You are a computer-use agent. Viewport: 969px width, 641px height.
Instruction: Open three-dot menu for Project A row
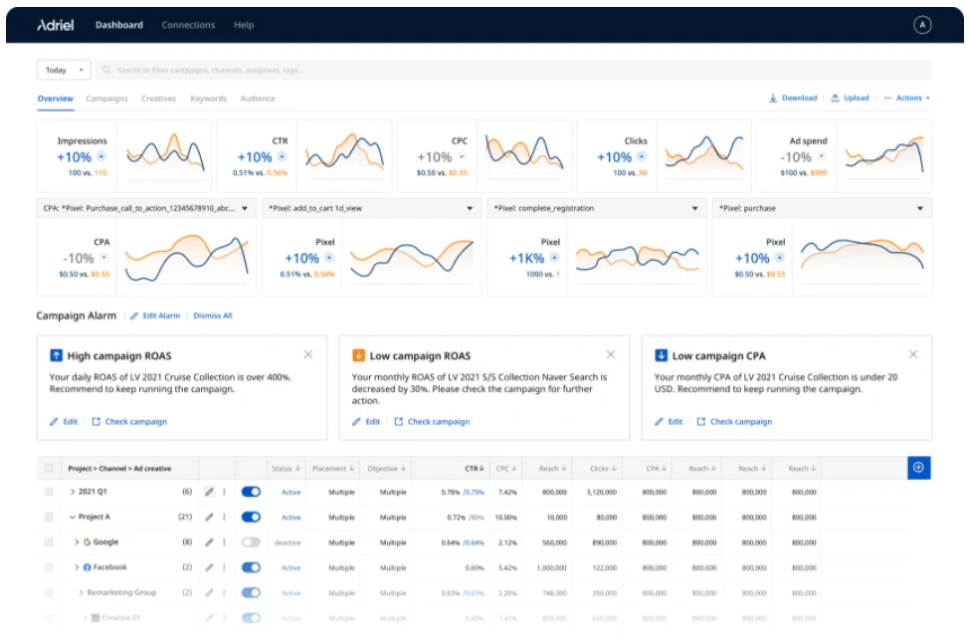(x=224, y=517)
